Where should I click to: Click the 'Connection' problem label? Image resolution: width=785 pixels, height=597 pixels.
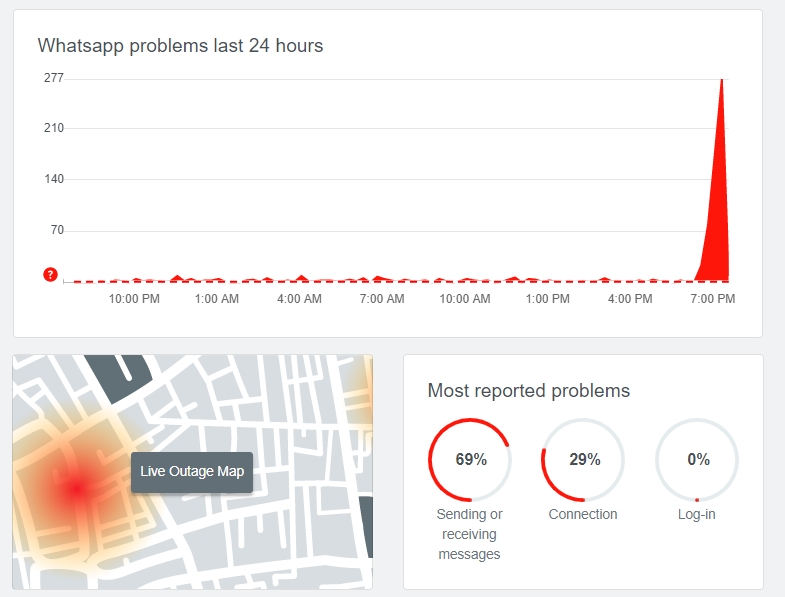[583, 514]
